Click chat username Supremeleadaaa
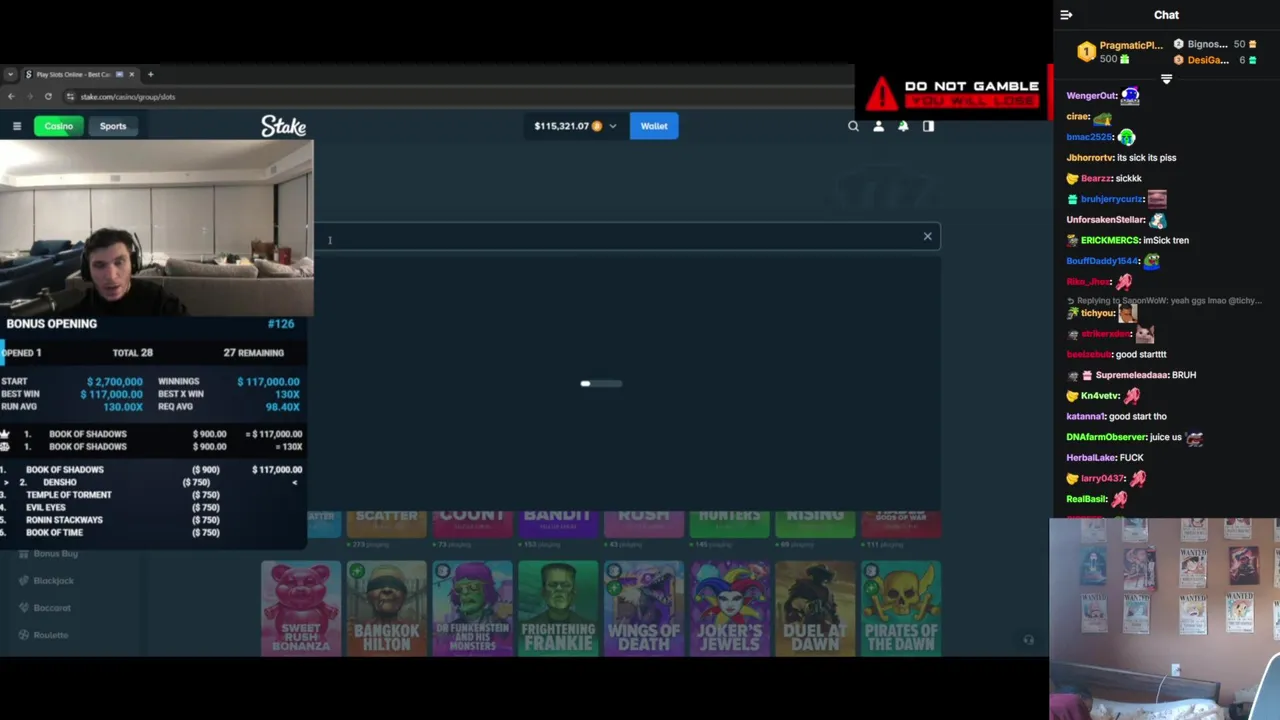The width and height of the screenshot is (1280, 720). click(1132, 376)
